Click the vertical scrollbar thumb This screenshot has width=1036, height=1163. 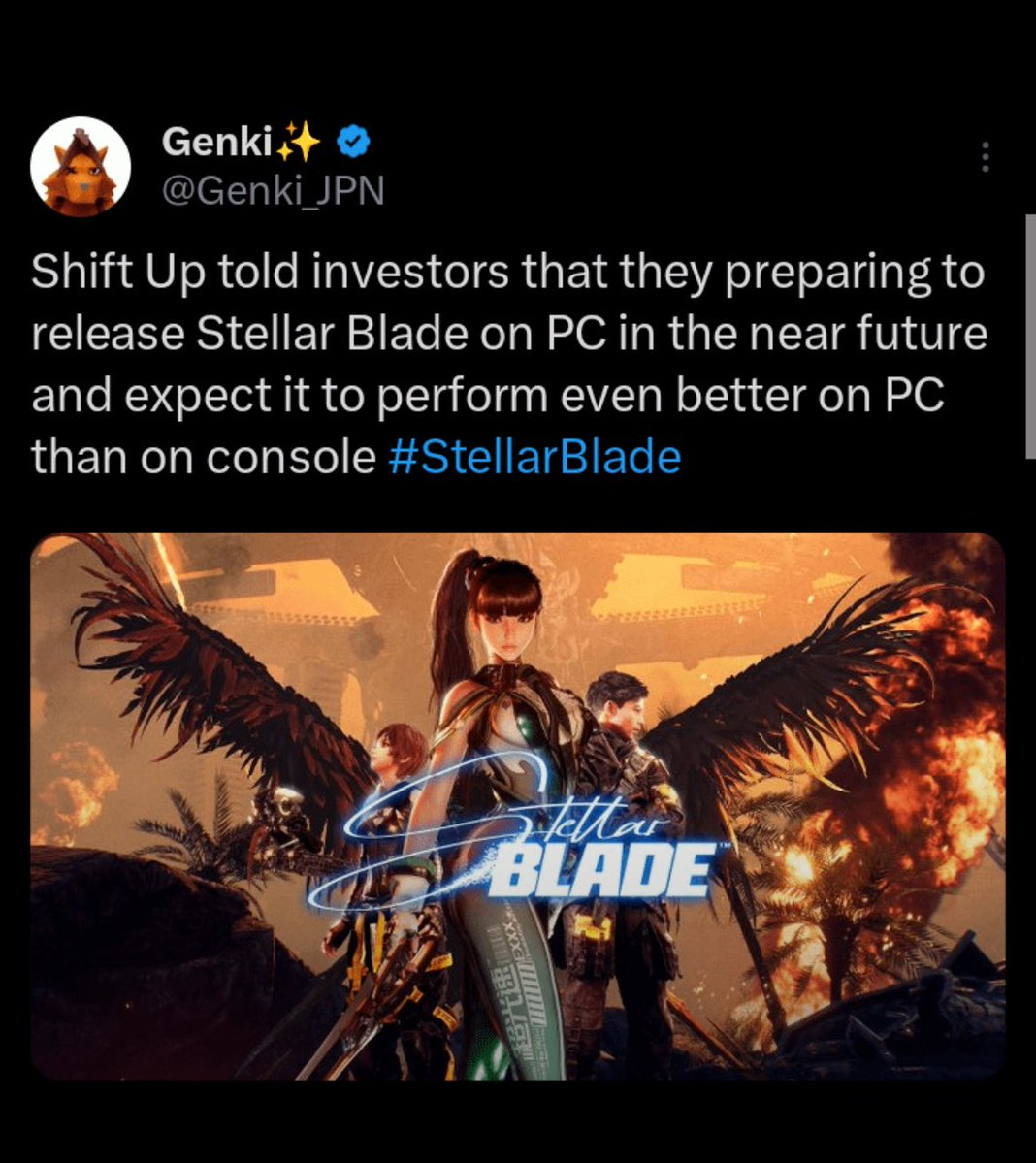1031,337
